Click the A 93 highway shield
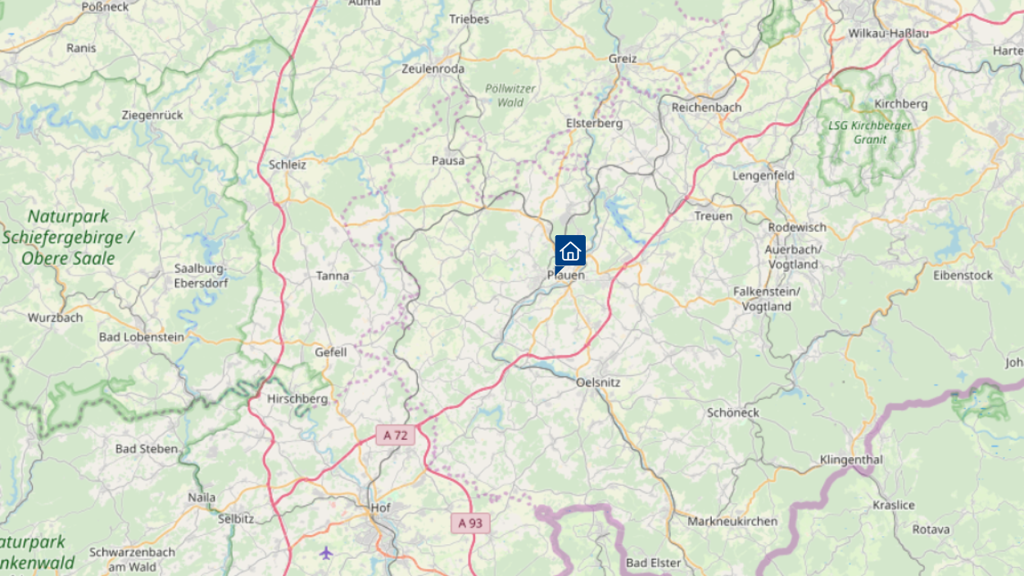1024x576 pixels. click(x=470, y=523)
